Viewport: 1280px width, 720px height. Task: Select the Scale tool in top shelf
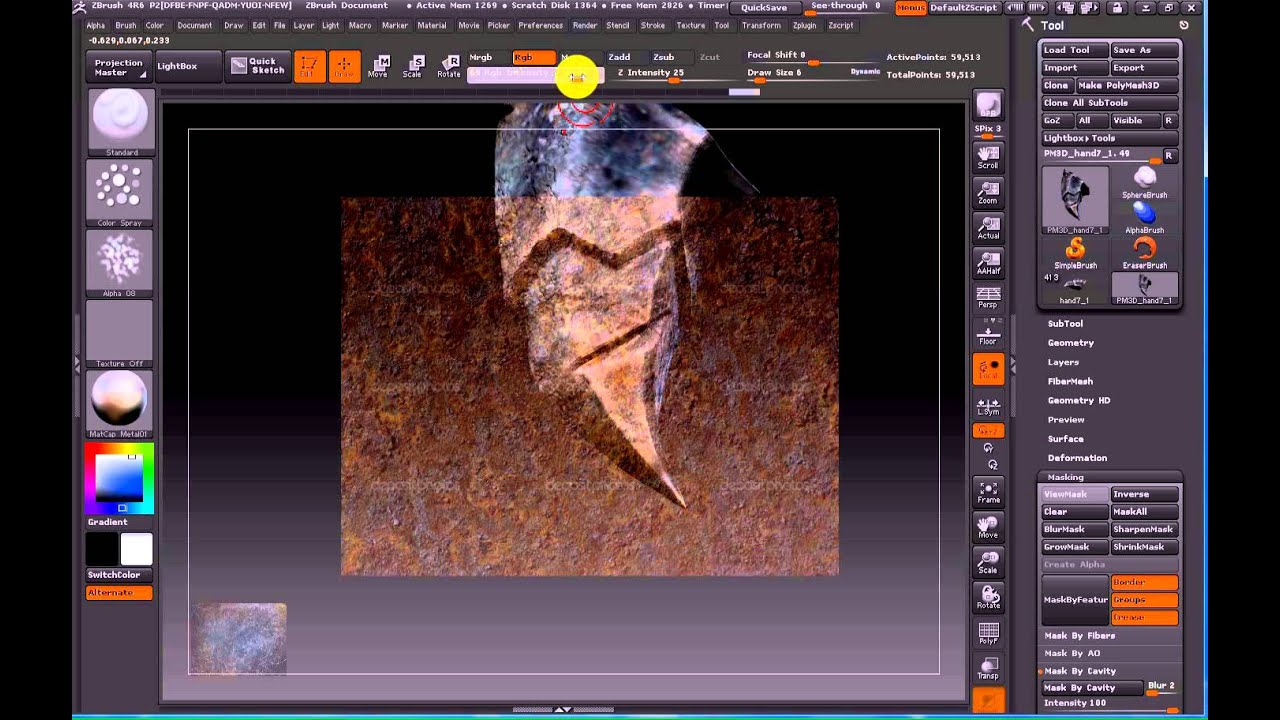pos(413,66)
